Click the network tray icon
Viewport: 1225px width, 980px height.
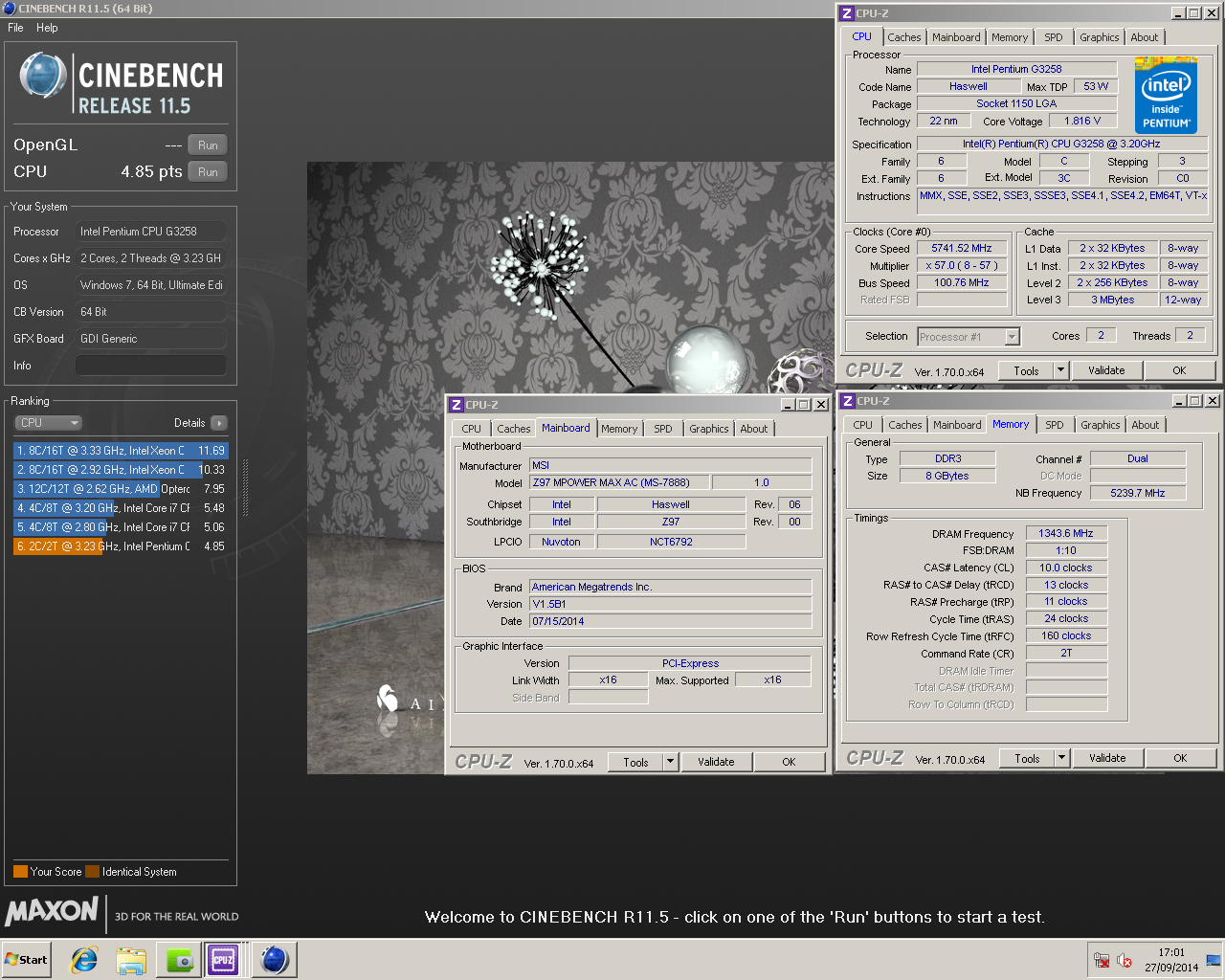coord(1102,961)
